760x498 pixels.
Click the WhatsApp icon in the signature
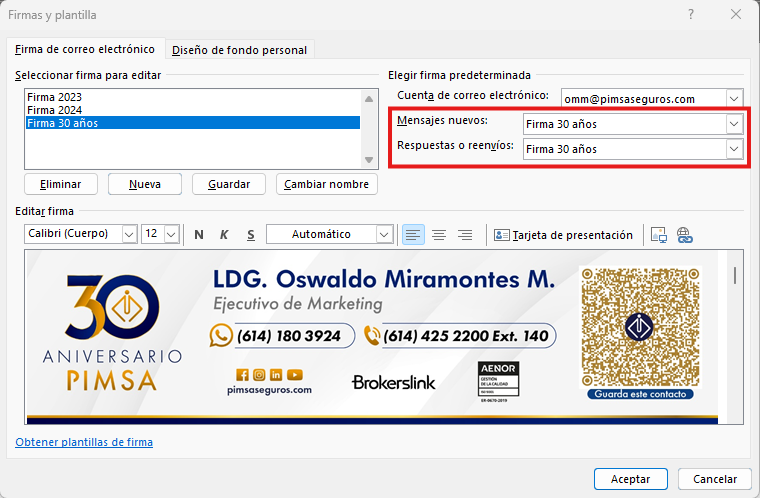click(221, 336)
